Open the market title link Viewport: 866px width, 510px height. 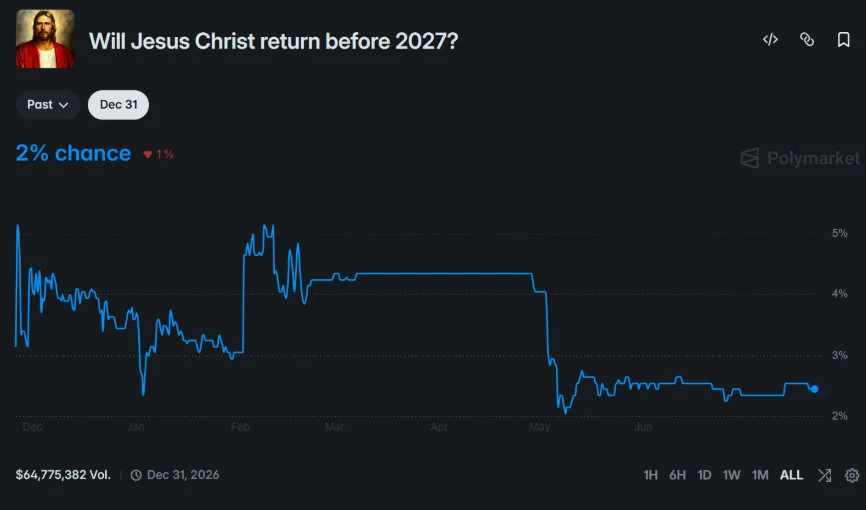(x=273, y=41)
